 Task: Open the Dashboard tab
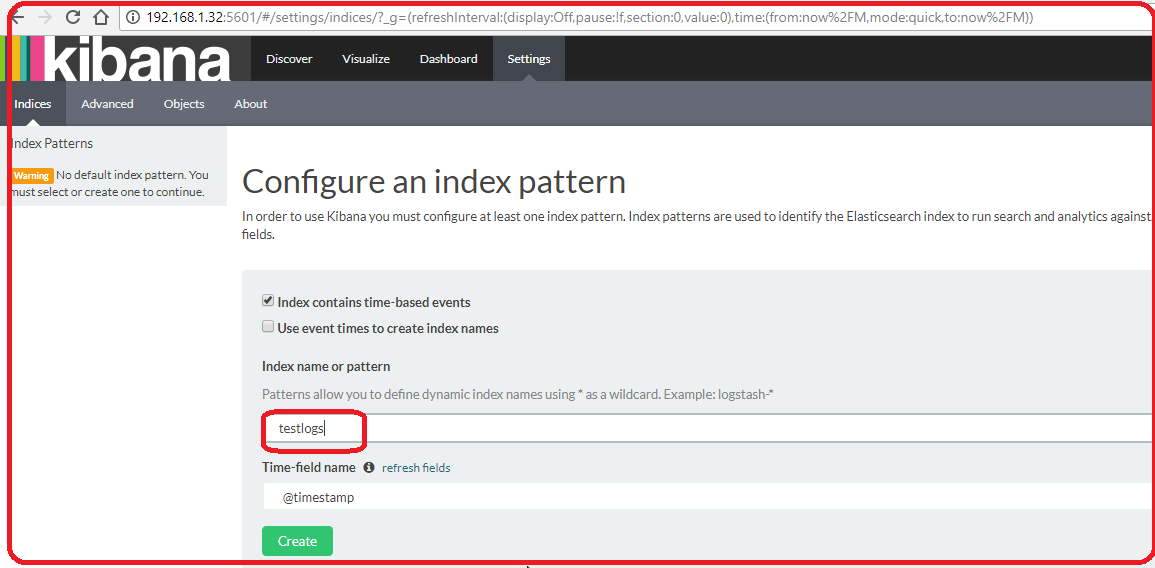click(x=449, y=59)
